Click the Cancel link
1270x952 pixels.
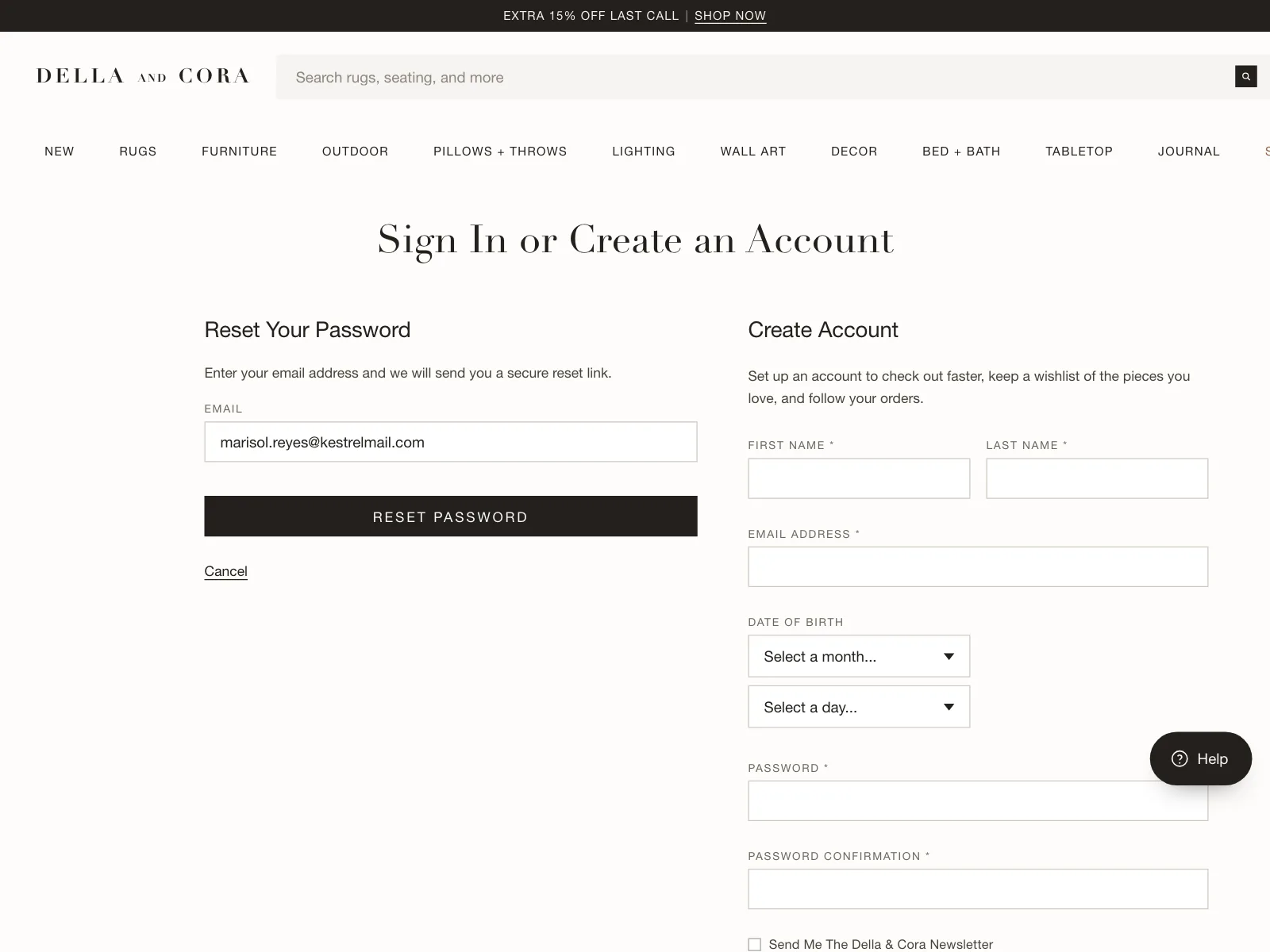pyautogui.click(x=225, y=571)
